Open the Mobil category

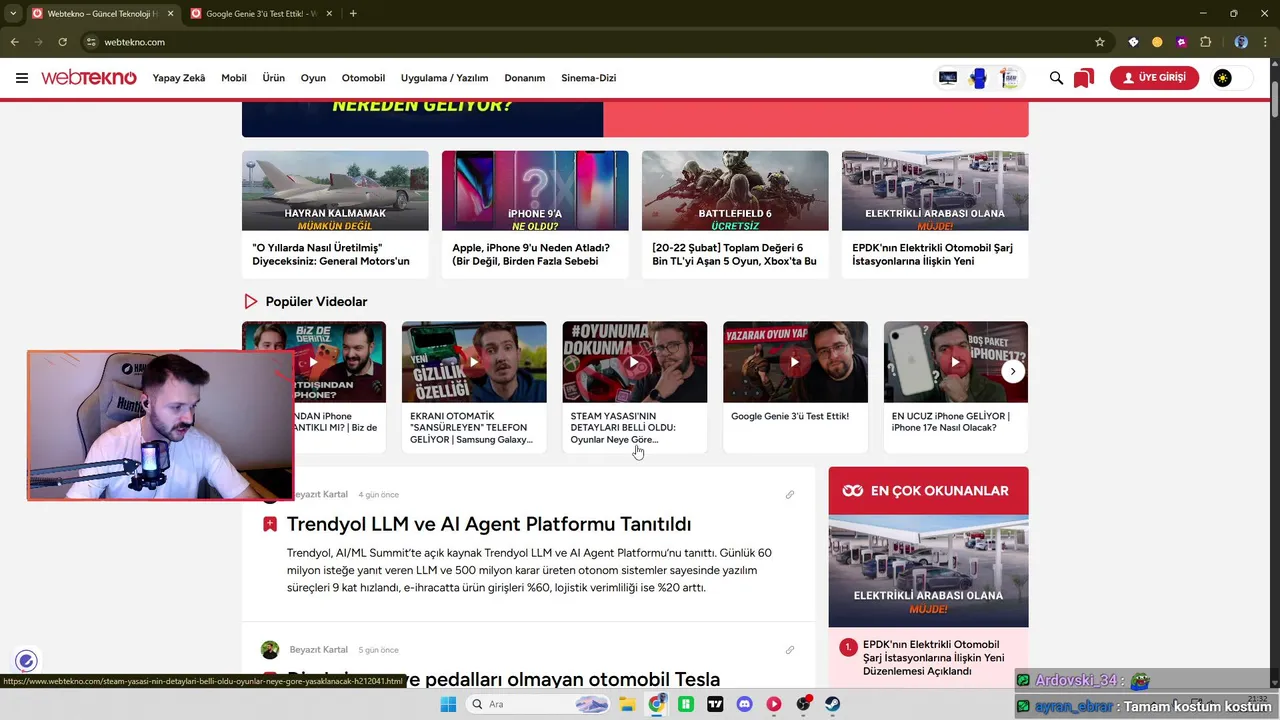(x=234, y=78)
